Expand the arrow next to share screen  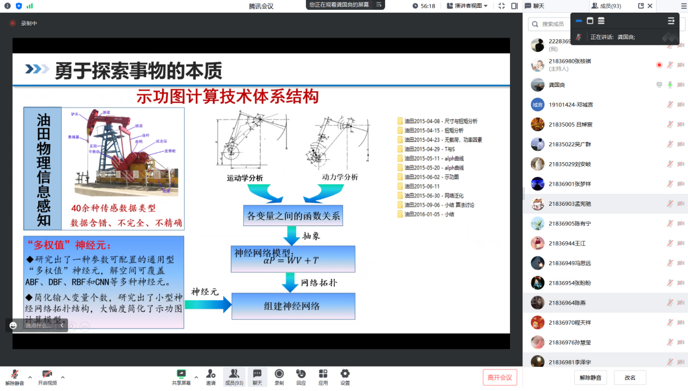(x=196, y=377)
